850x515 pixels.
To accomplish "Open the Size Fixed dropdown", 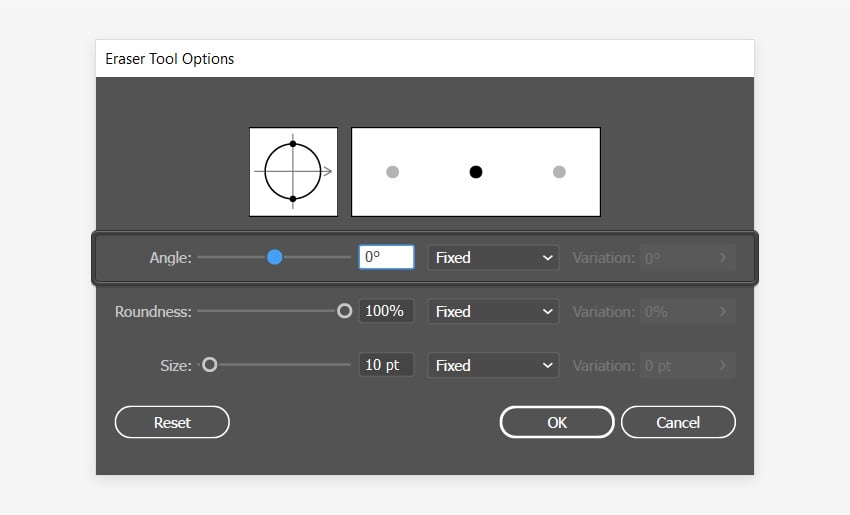I will [493, 366].
